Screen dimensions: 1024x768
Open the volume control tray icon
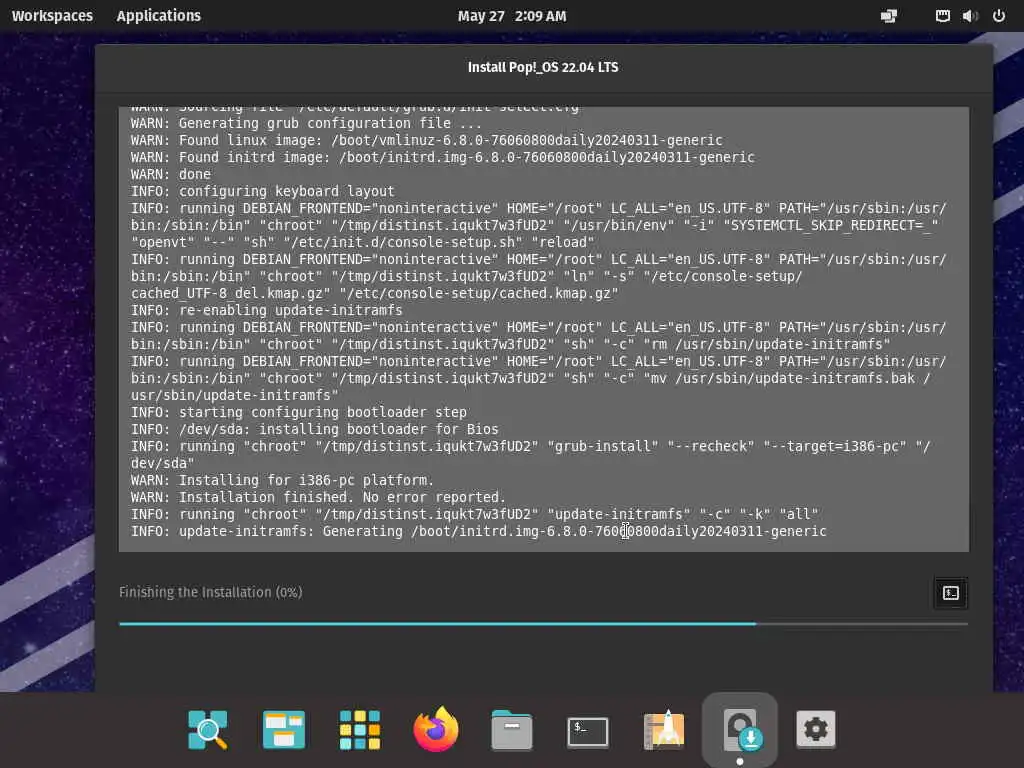[970, 16]
